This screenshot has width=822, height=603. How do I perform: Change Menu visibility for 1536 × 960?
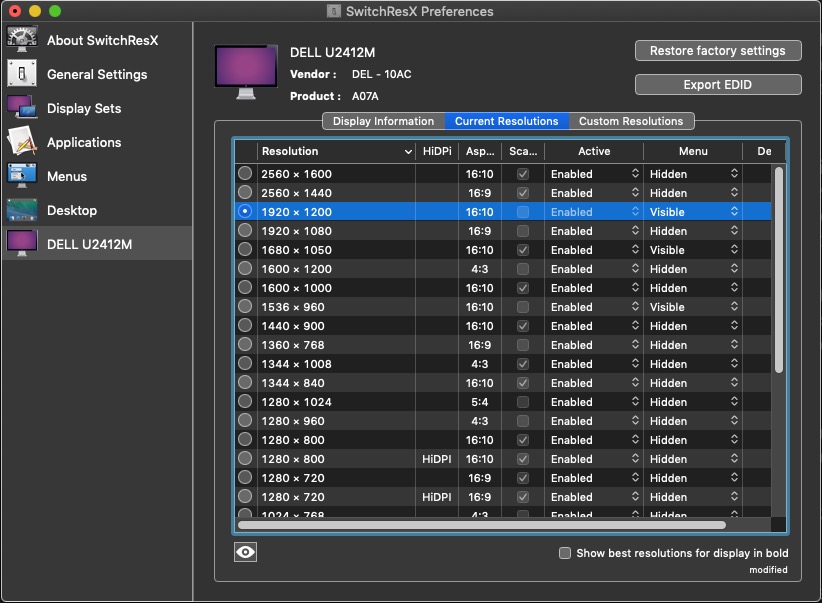693,307
